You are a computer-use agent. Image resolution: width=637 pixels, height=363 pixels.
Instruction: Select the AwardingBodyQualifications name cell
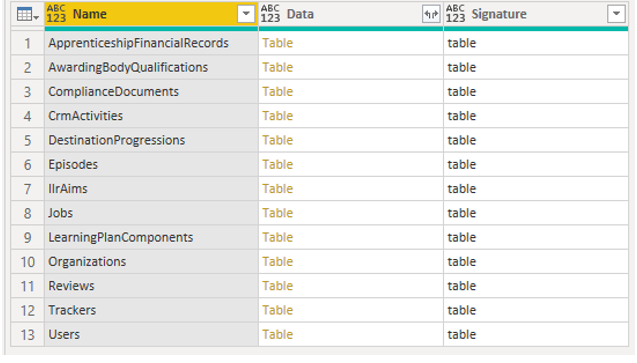[151, 67]
